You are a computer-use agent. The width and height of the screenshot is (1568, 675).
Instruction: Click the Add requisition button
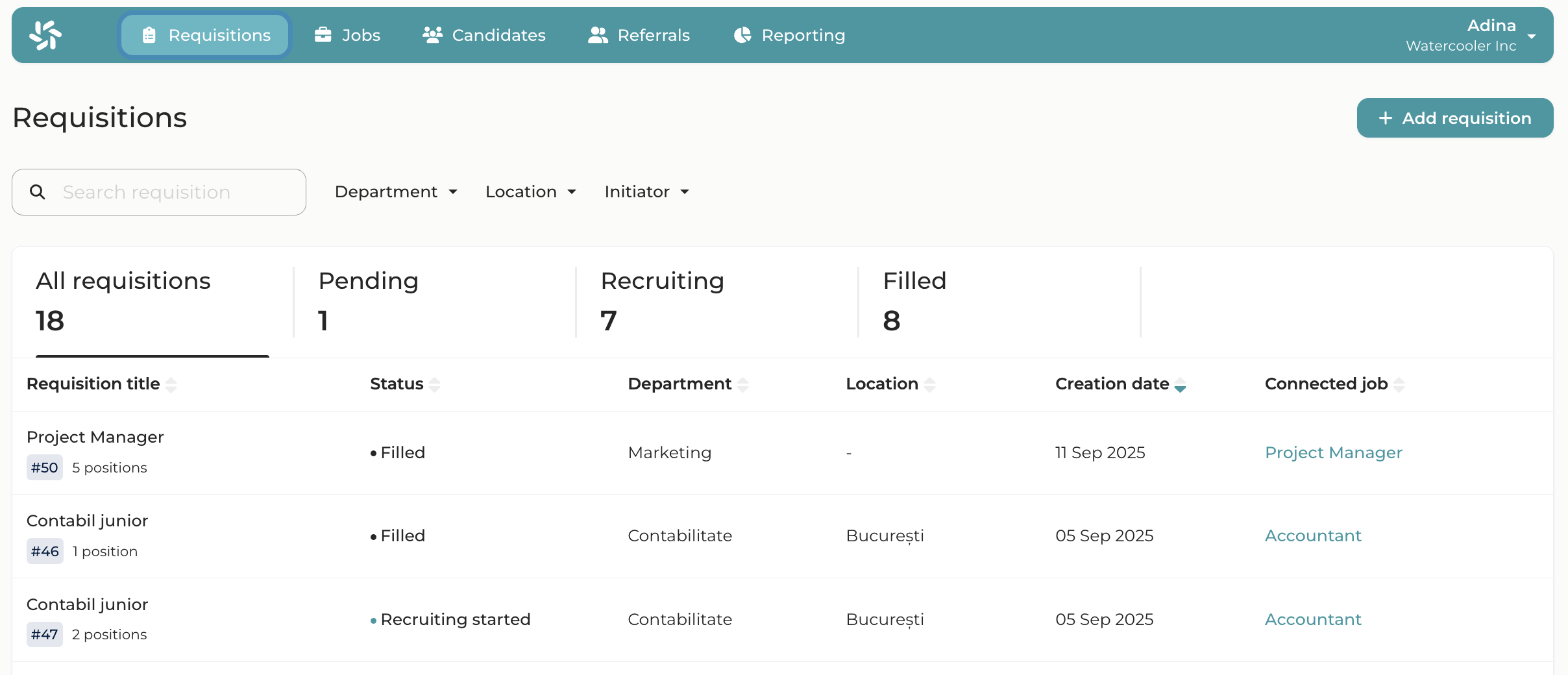[x=1454, y=118]
